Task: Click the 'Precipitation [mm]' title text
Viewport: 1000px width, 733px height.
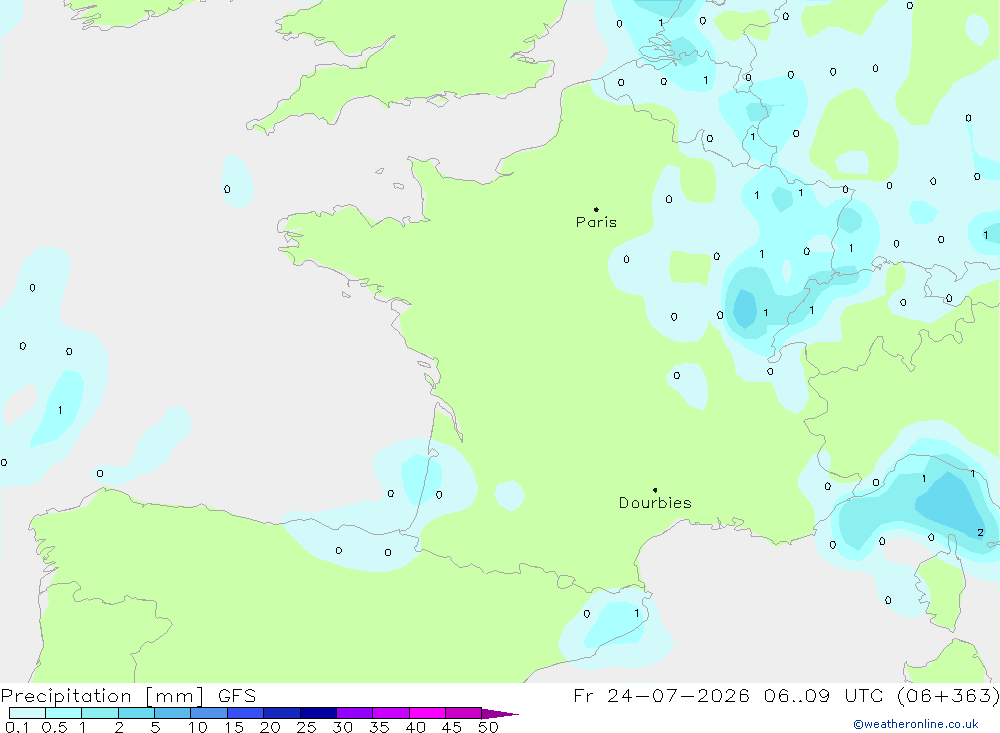Action: [x=102, y=696]
